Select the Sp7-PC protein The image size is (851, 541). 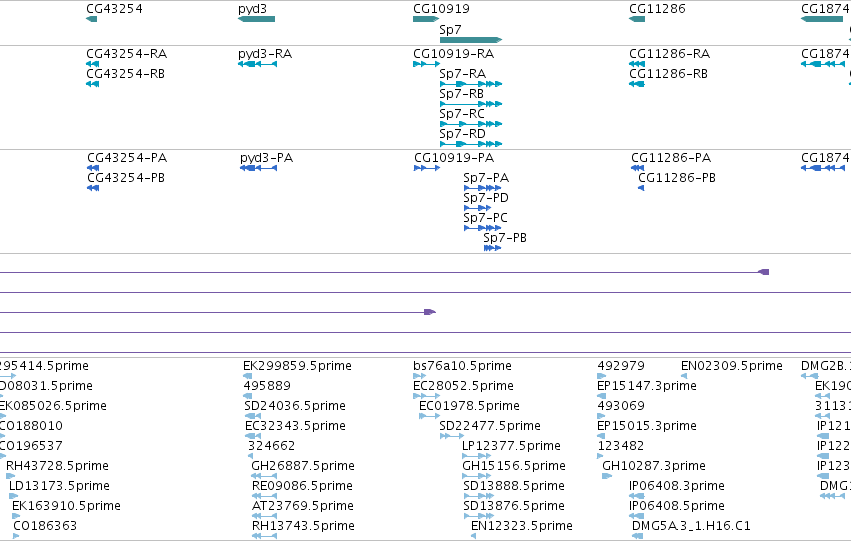[486, 218]
